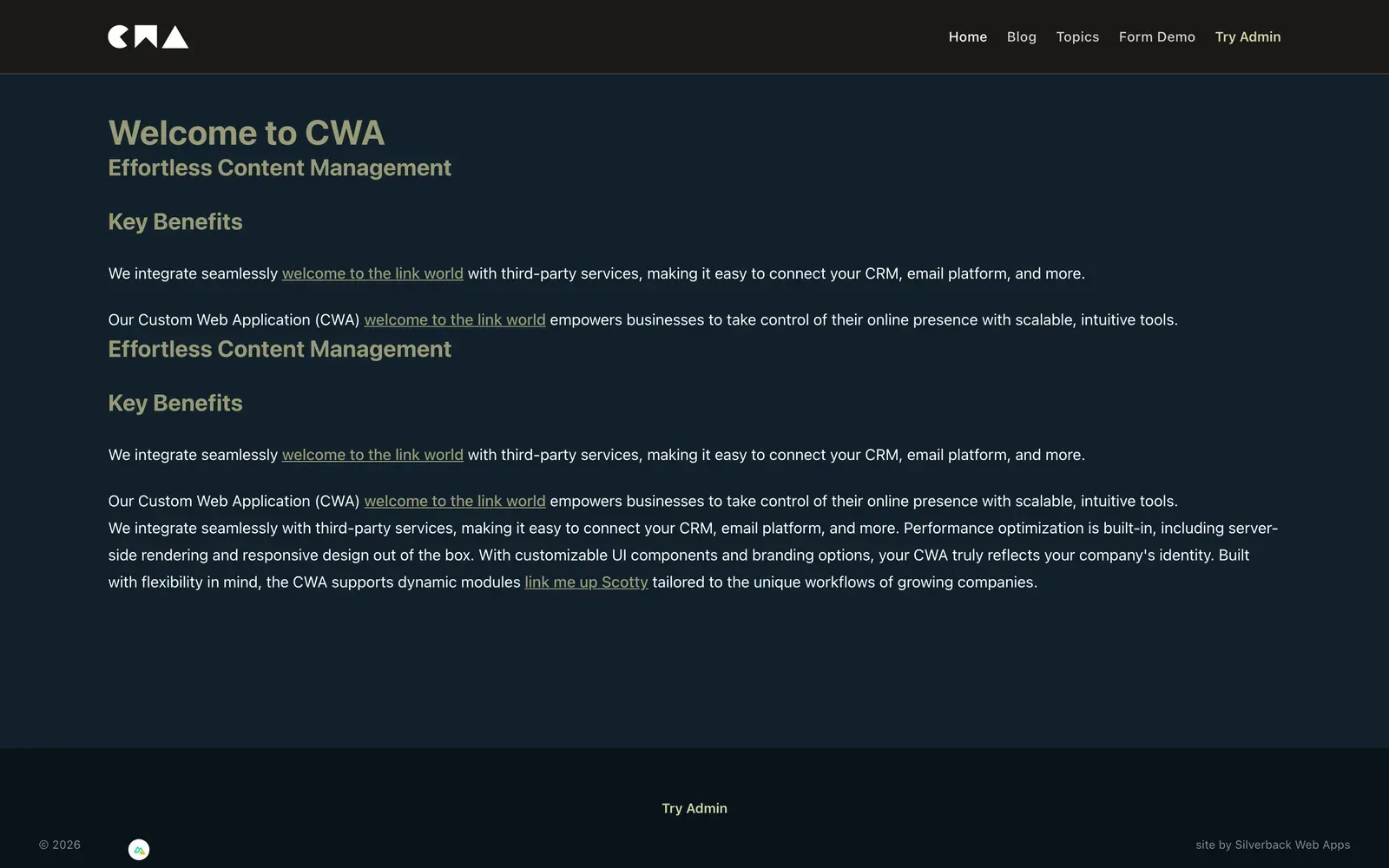1389x868 pixels.
Task: Click "site by Silverback Web Apps" footer text
Action: coord(1273,845)
